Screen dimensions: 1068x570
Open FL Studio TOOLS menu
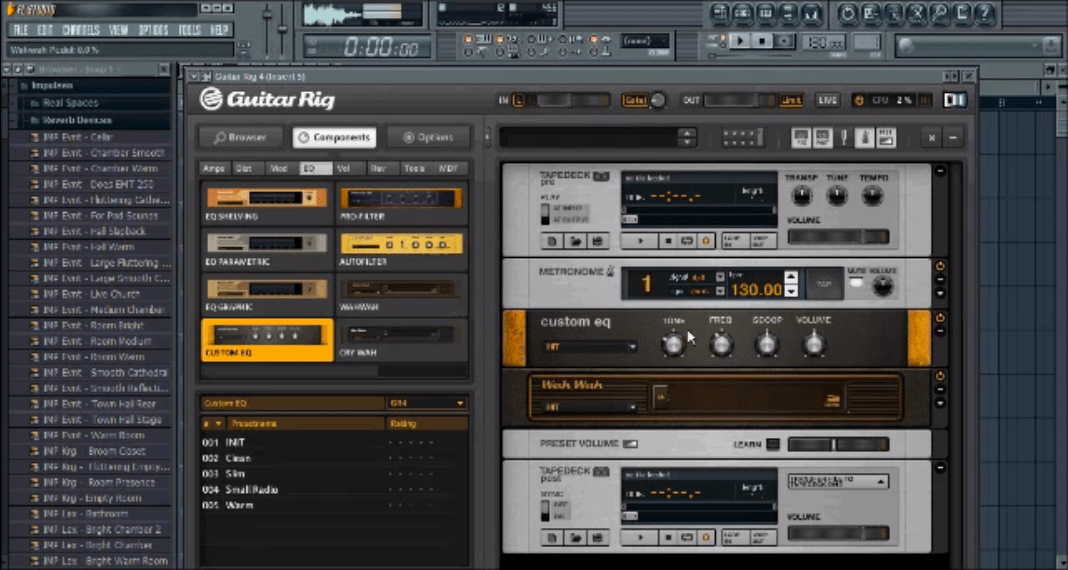189,31
